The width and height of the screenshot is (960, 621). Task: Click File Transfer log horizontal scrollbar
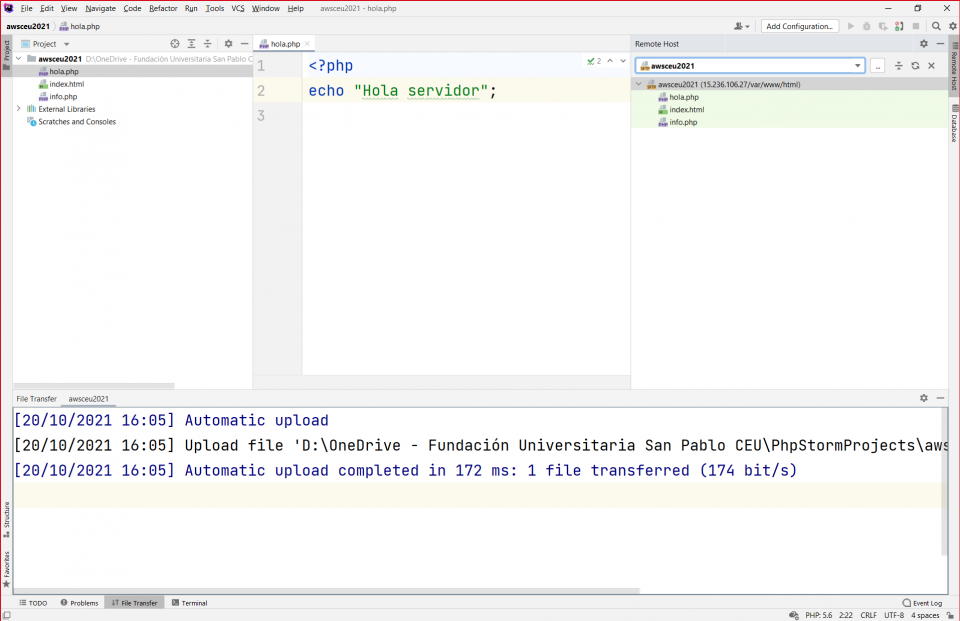point(327,591)
